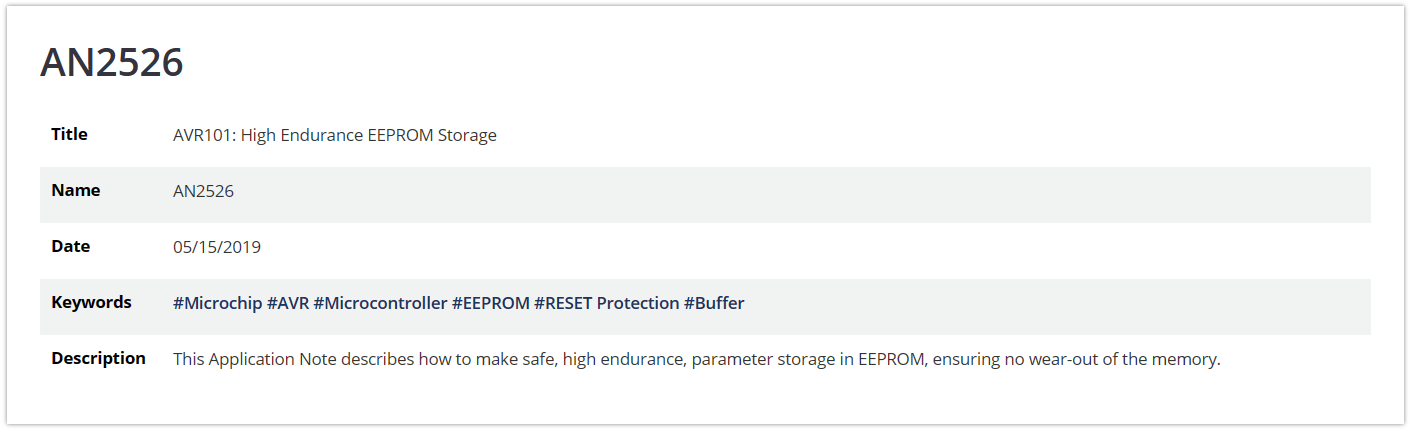Screen dimensions: 1412x430
Task: Open the #RESET Protection keyword link
Action: tap(607, 303)
